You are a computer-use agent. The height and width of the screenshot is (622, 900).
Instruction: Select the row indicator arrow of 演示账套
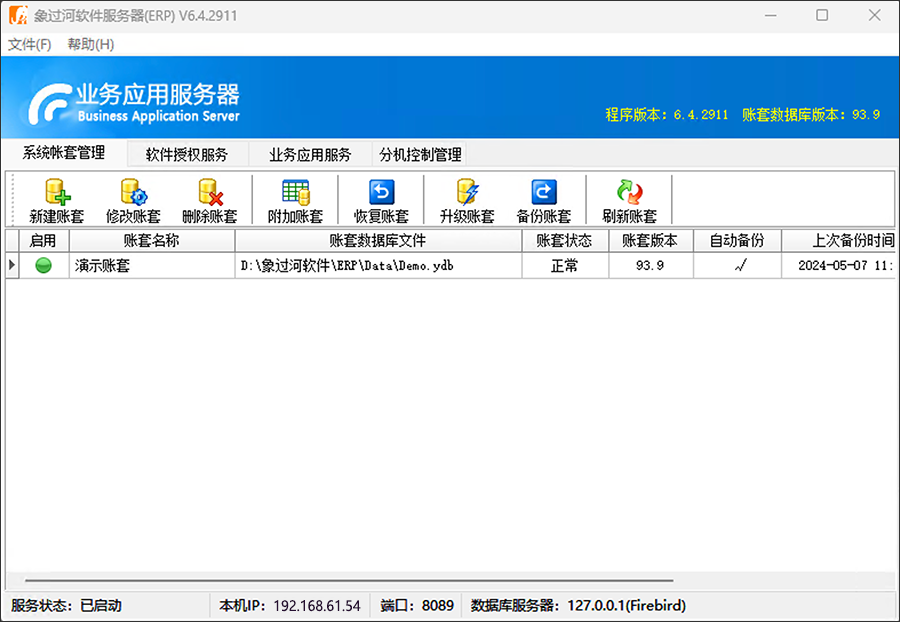(x=12, y=266)
